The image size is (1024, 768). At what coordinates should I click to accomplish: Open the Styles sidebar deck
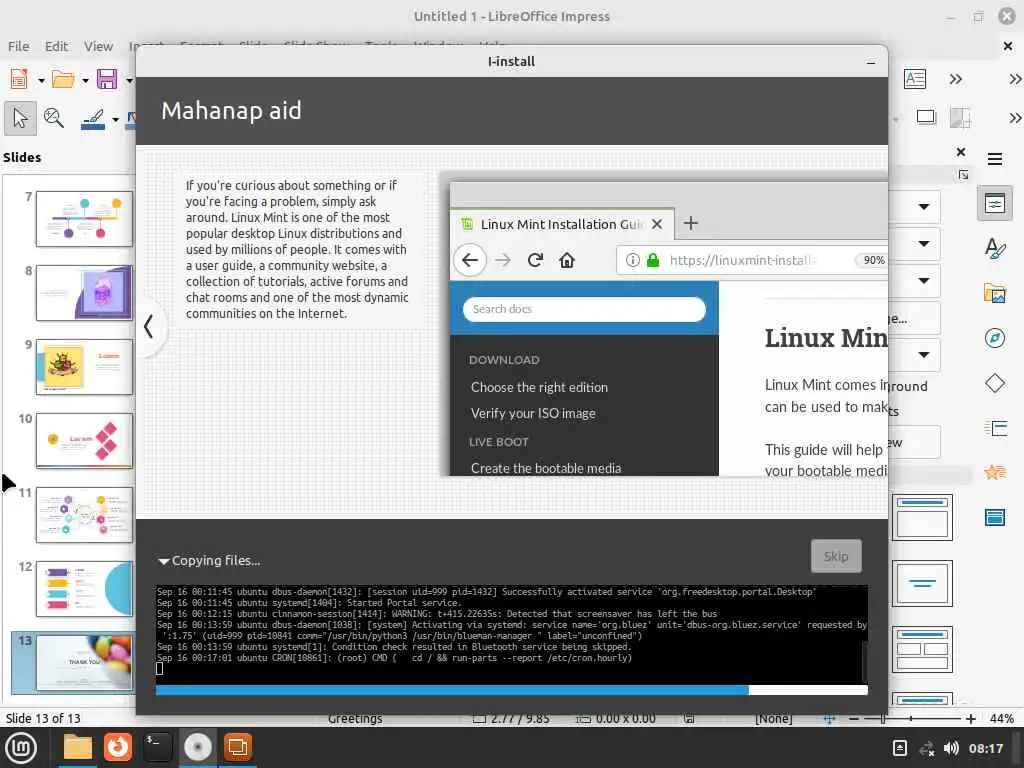click(x=995, y=248)
